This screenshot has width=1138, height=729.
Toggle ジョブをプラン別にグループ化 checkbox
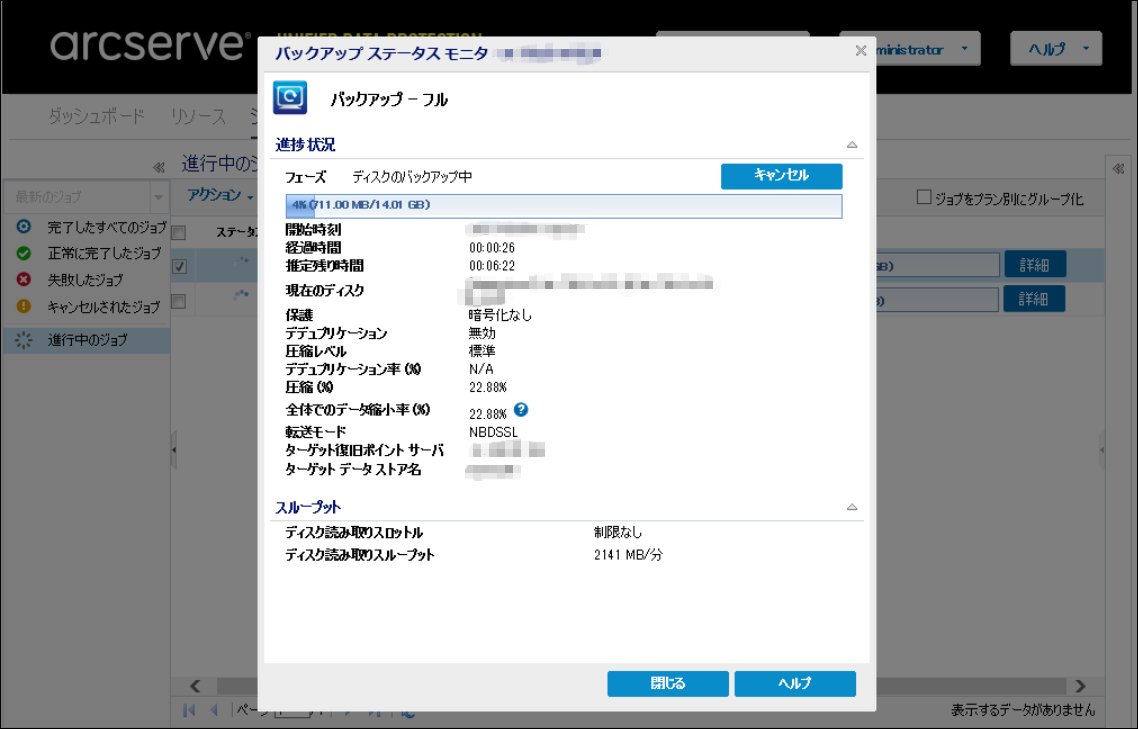pyautogui.click(x=924, y=198)
